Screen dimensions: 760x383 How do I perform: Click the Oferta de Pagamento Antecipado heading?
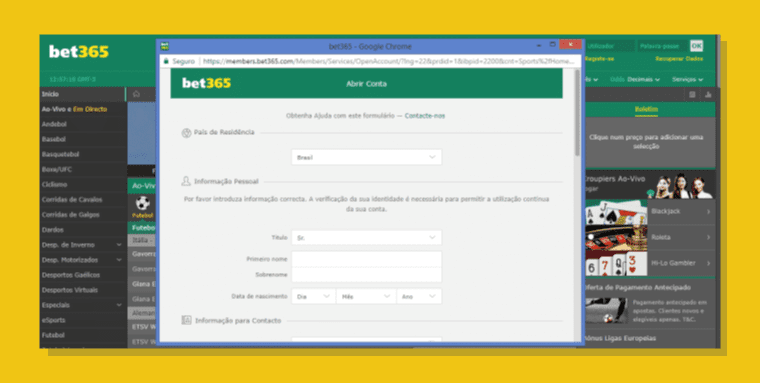coord(637,287)
